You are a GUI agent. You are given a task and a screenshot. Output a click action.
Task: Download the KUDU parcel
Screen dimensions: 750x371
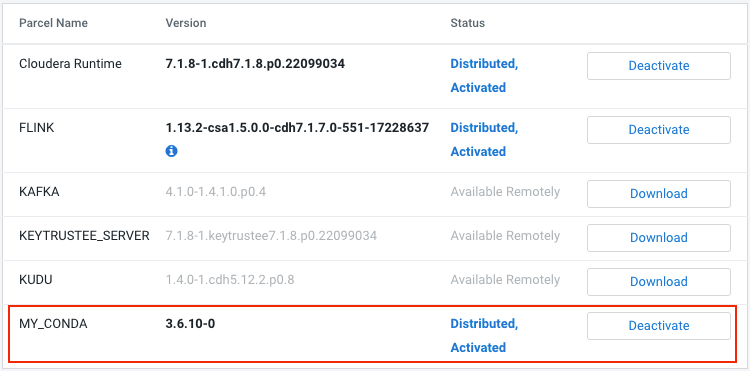[659, 282]
